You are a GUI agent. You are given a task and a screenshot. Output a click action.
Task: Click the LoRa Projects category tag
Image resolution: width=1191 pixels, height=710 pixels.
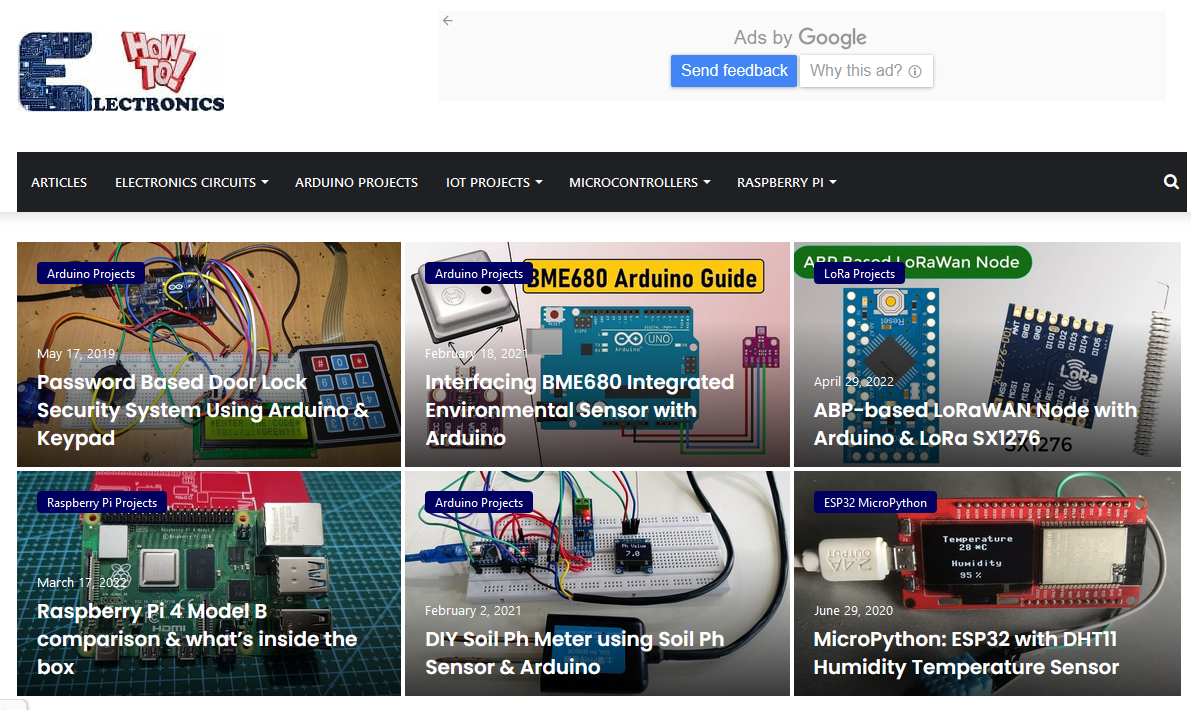(x=859, y=273)
